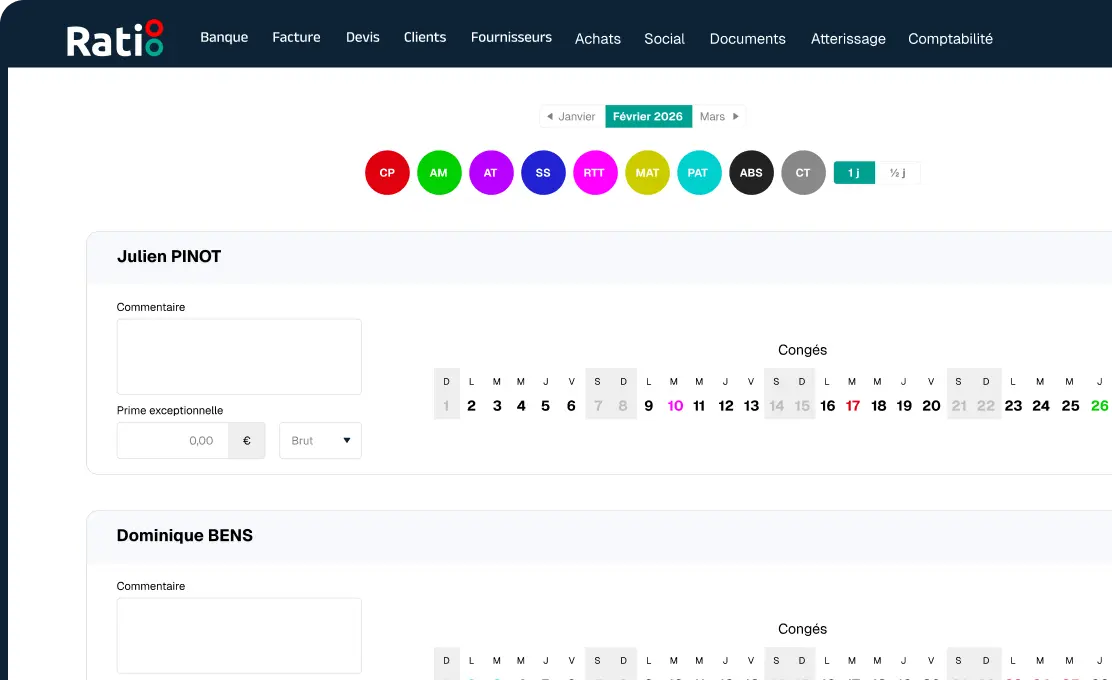1112x680 pixels.
Task: Click day 24 in Julien PINOT's calendar
Action: (1040, 406)
